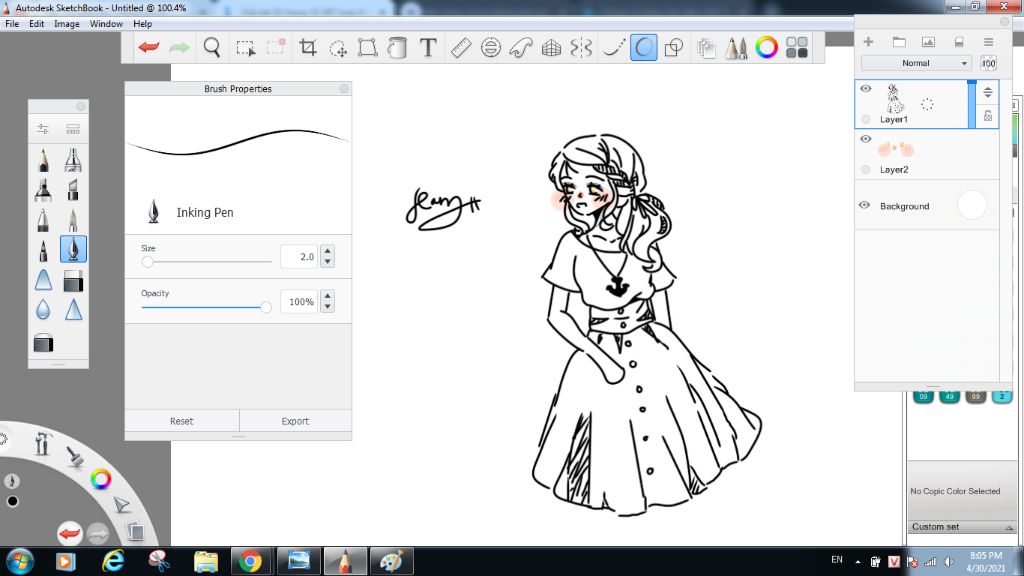Select the Layer1 thumbnail

click(x=895, y=99)
